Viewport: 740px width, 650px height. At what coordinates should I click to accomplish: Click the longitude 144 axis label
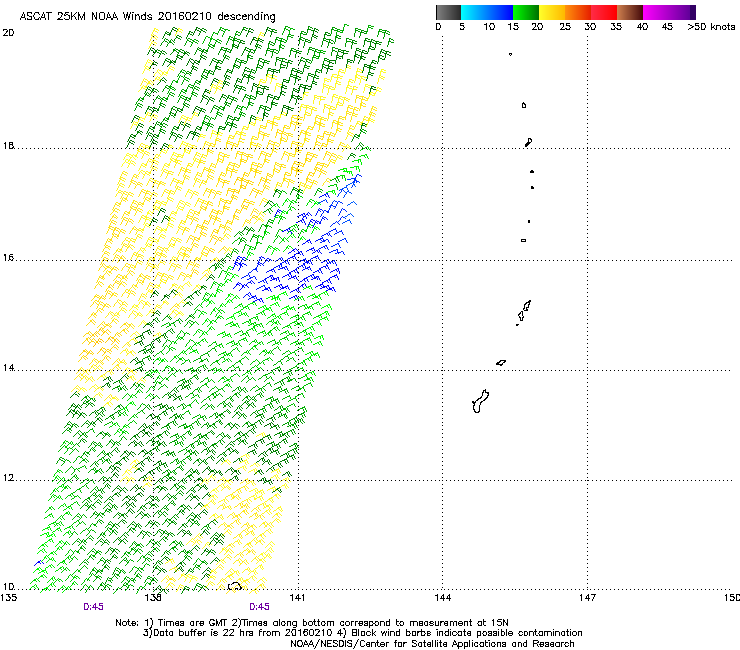443,598
